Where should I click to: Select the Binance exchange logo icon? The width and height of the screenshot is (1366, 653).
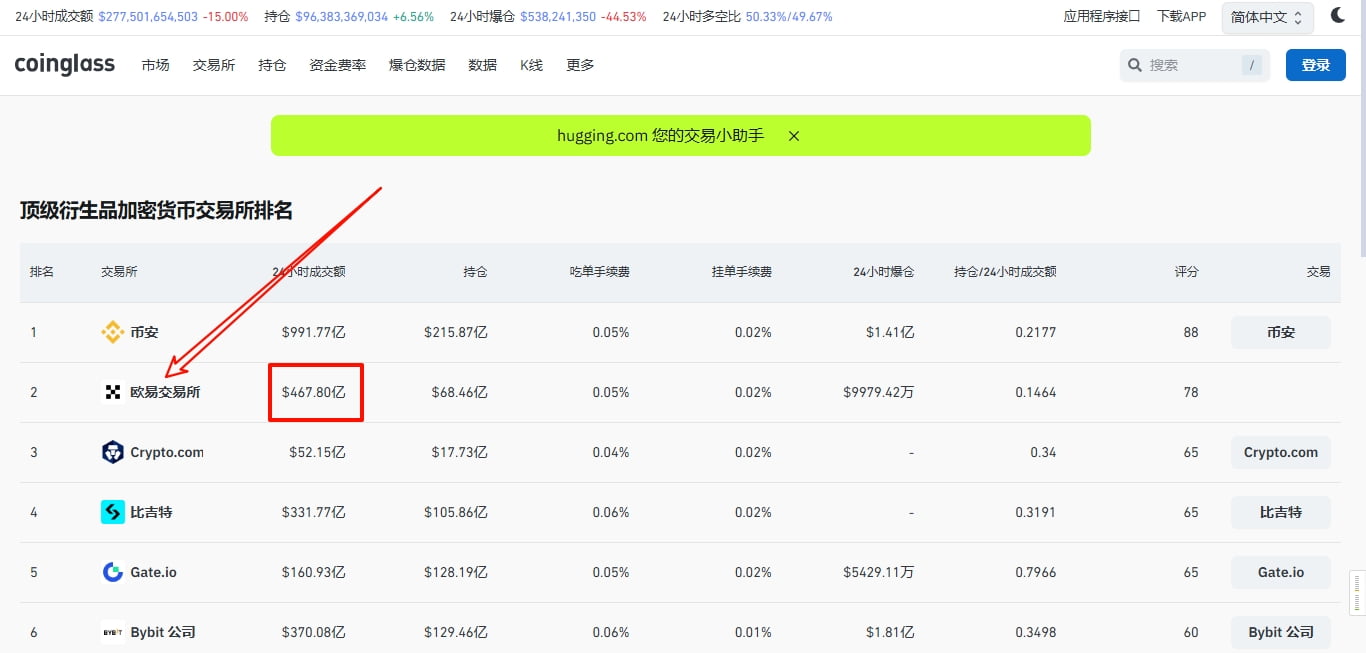[x=112, y=331]
